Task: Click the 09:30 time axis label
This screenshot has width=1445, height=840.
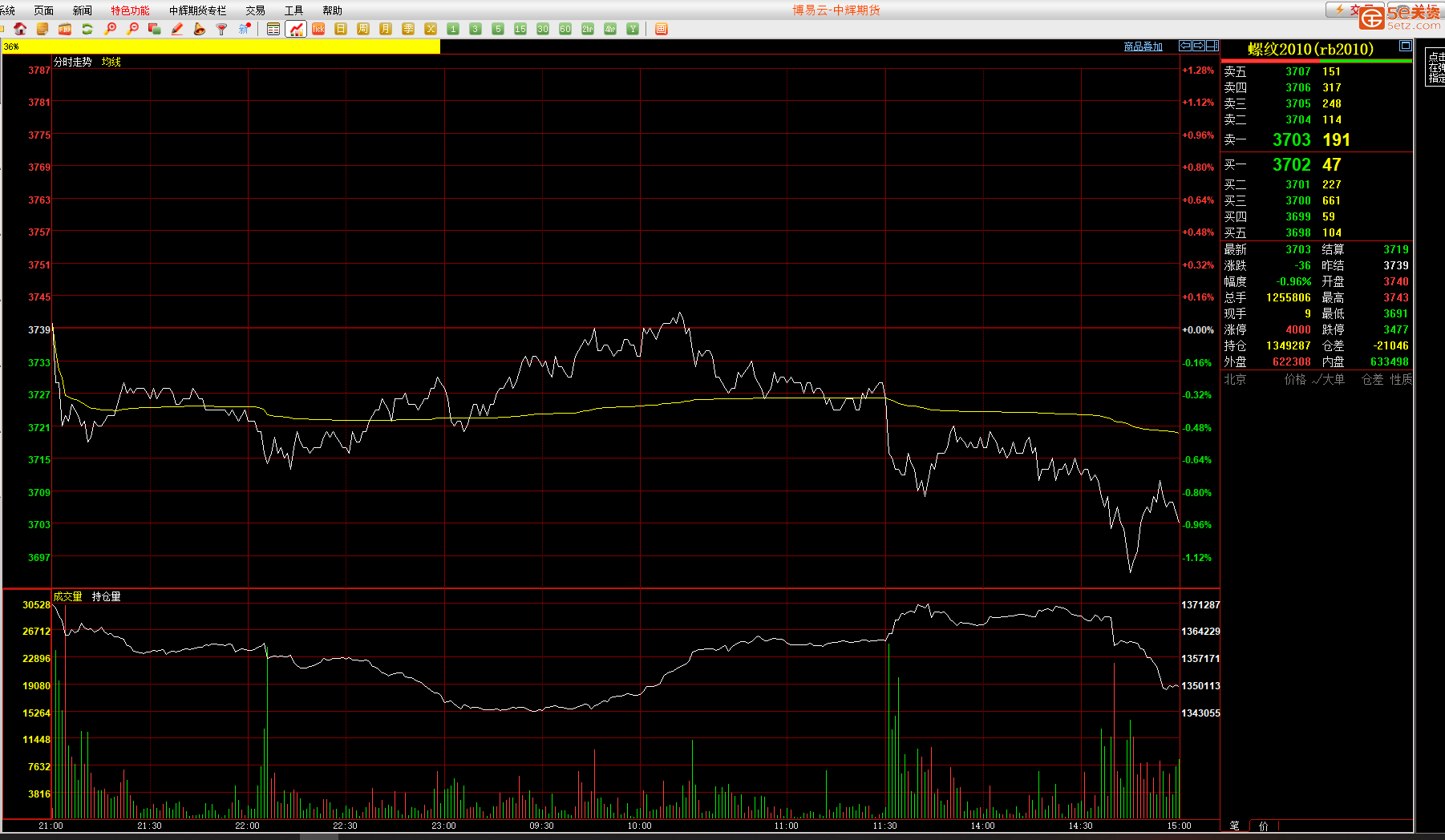Action: coord(541,826)
